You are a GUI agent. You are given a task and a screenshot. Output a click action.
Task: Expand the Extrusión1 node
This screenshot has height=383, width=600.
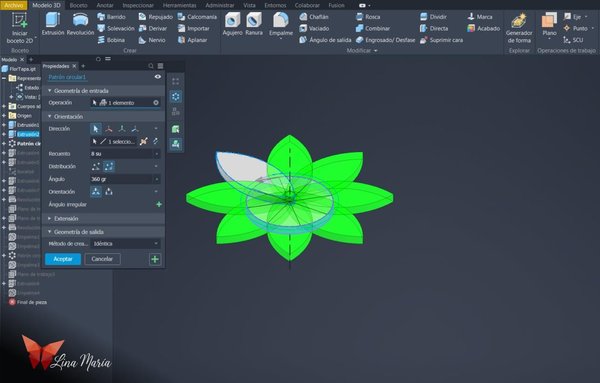(4, 125)
